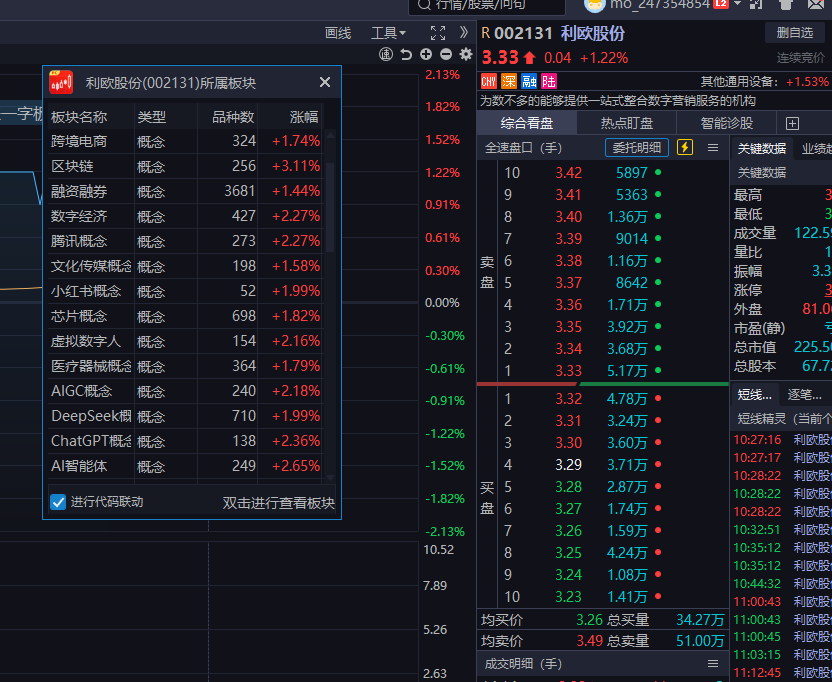Screen dimensions: 832x682
Task: Click the CNY currency badge
Action: tap(488, 81)
